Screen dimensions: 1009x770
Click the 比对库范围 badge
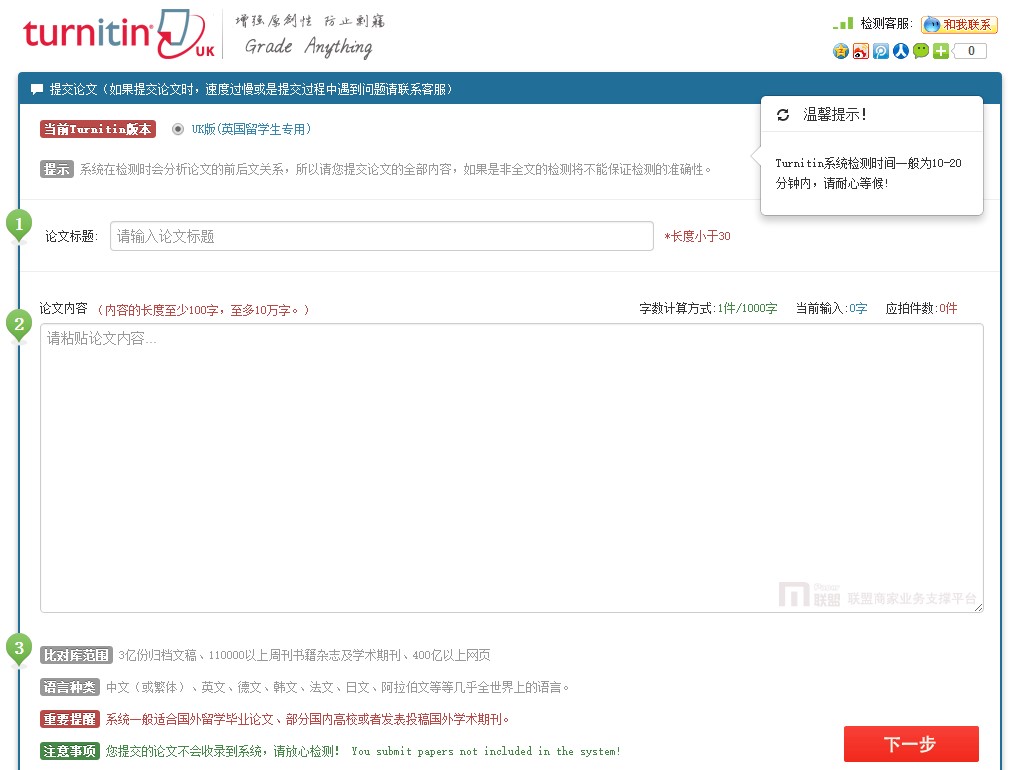pyautogui.click(x=76, y=655)
